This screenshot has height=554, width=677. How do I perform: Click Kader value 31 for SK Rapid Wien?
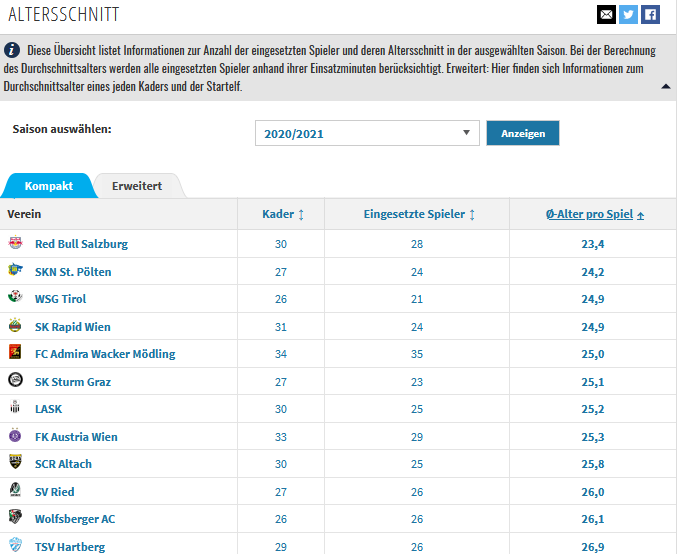281,327
